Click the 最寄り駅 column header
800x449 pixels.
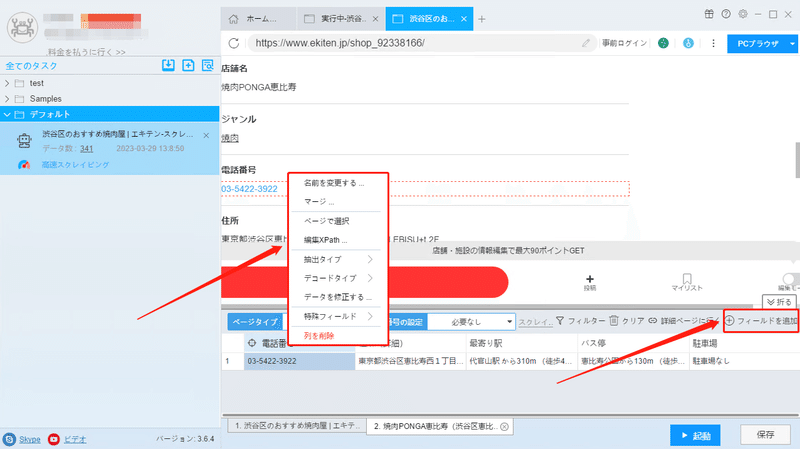522,343
